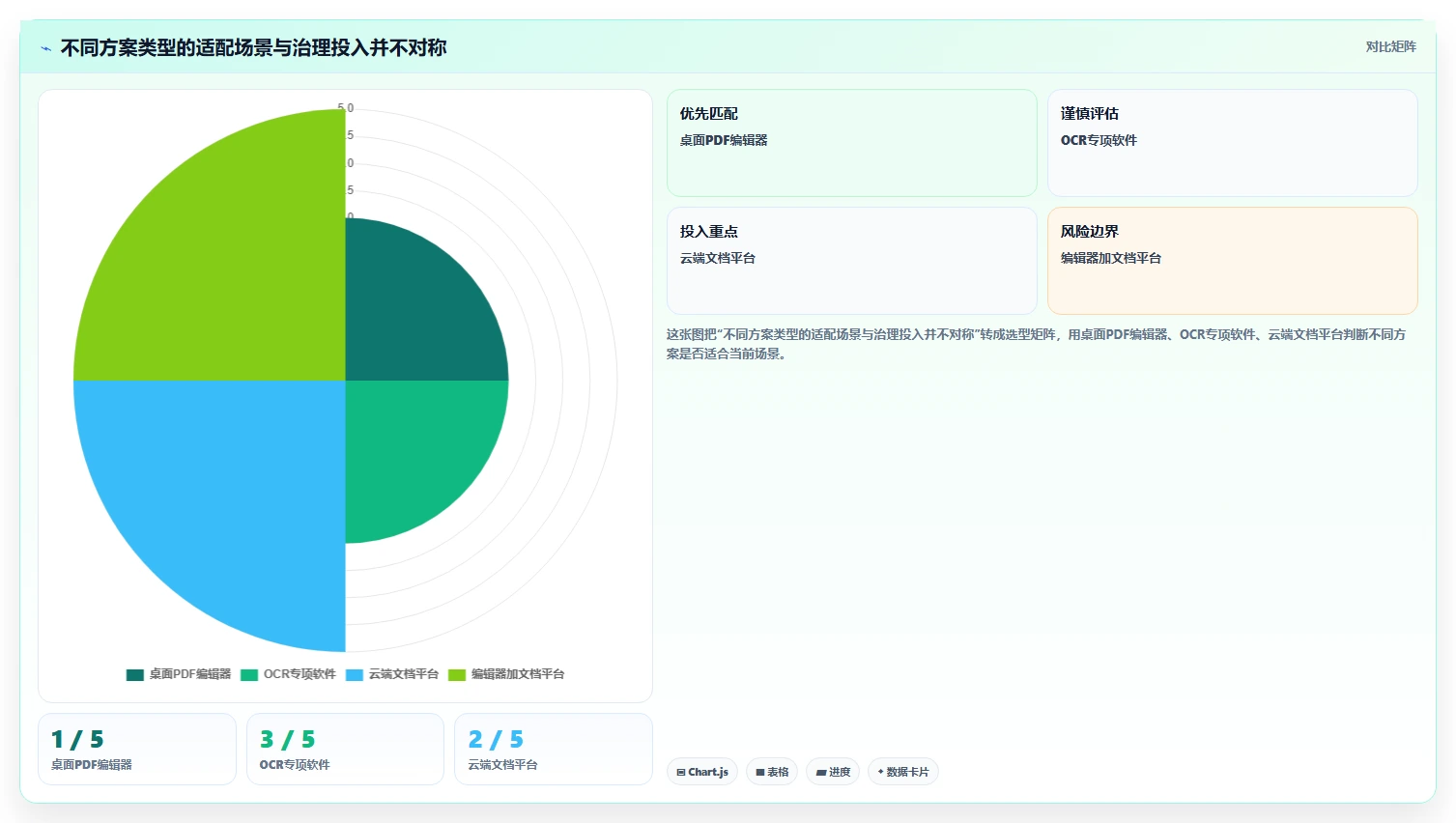The height and width of the screenshot is (823, 1456).
Task: Toggle the 编辑器加文档平台 legend swatch
Action: 457,674
